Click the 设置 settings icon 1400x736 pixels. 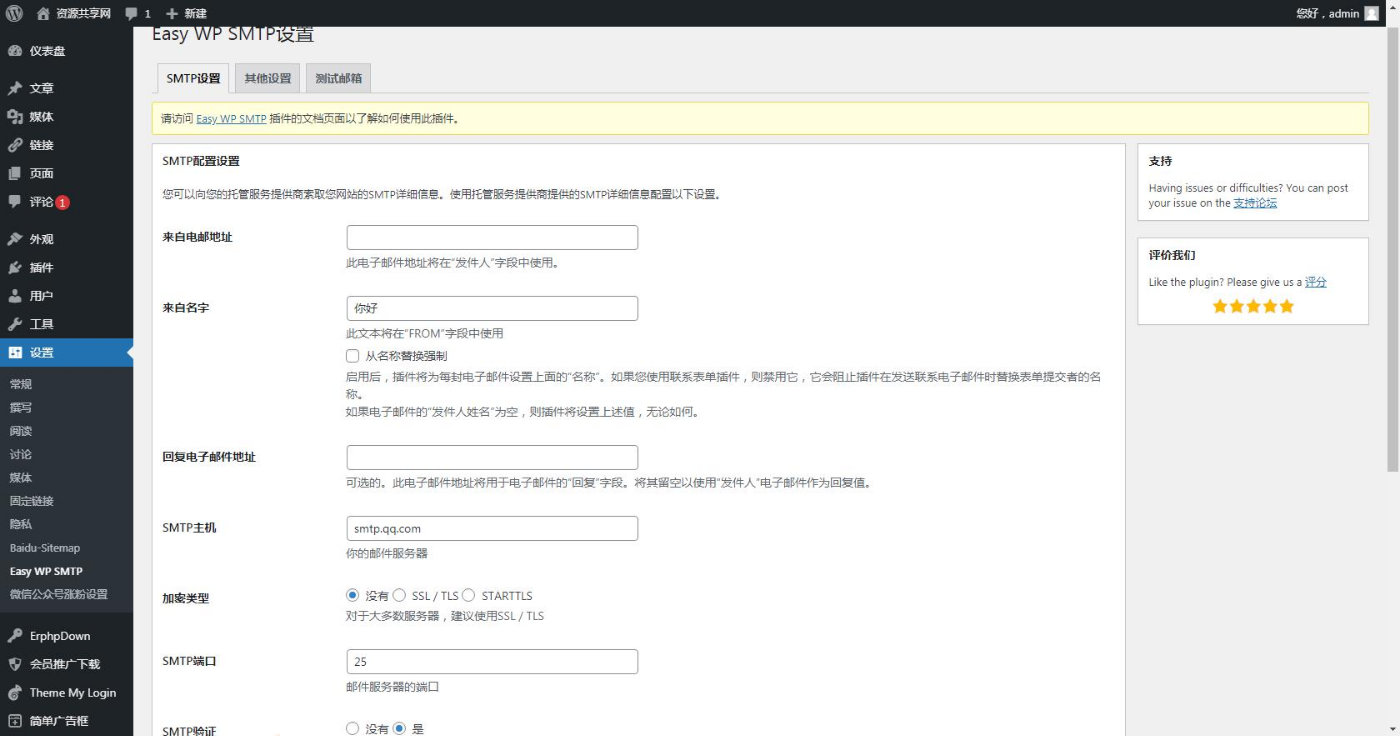pos(15,353)
